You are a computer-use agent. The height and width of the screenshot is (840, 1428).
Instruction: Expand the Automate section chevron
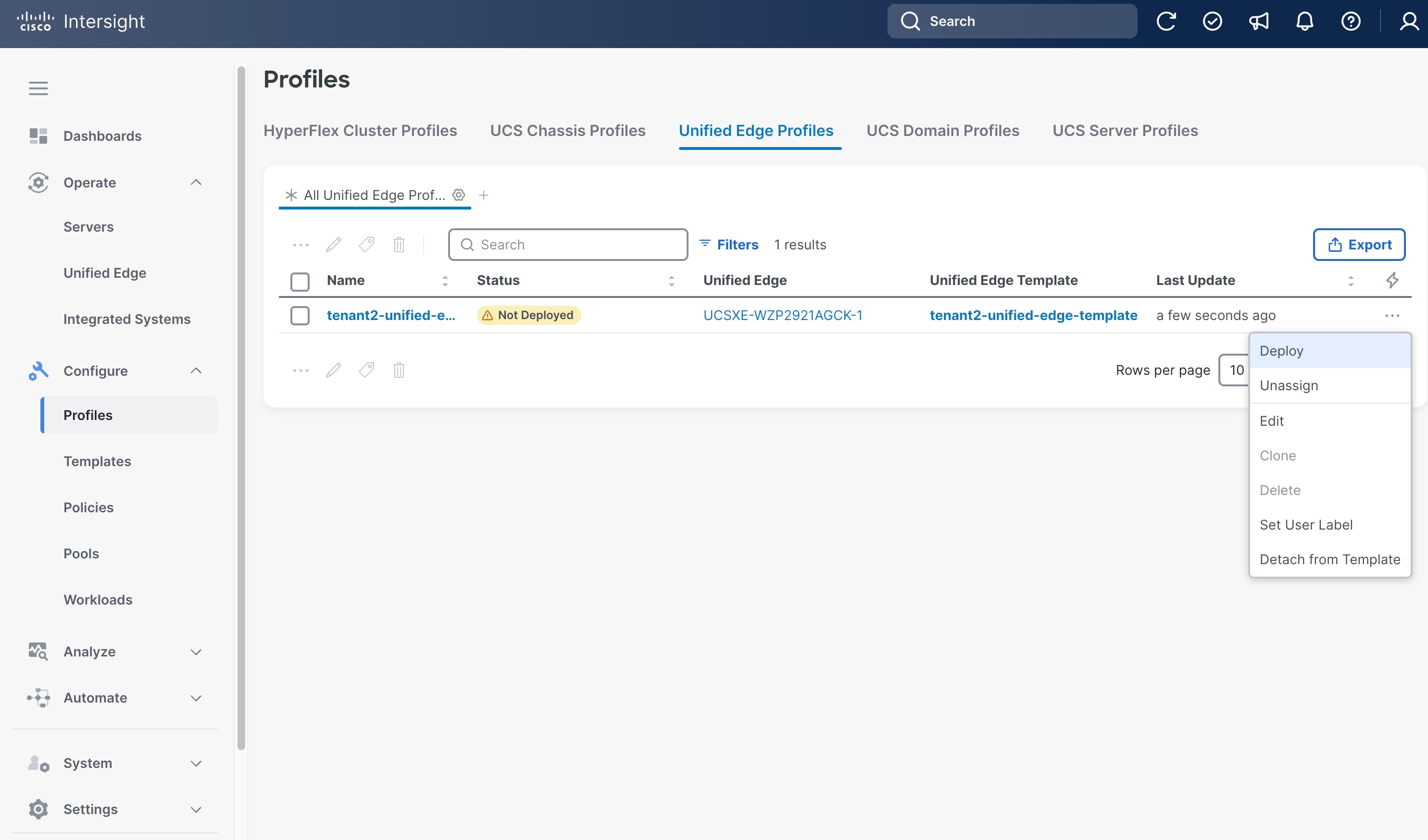pyautogui.click(x=196, y=698)
